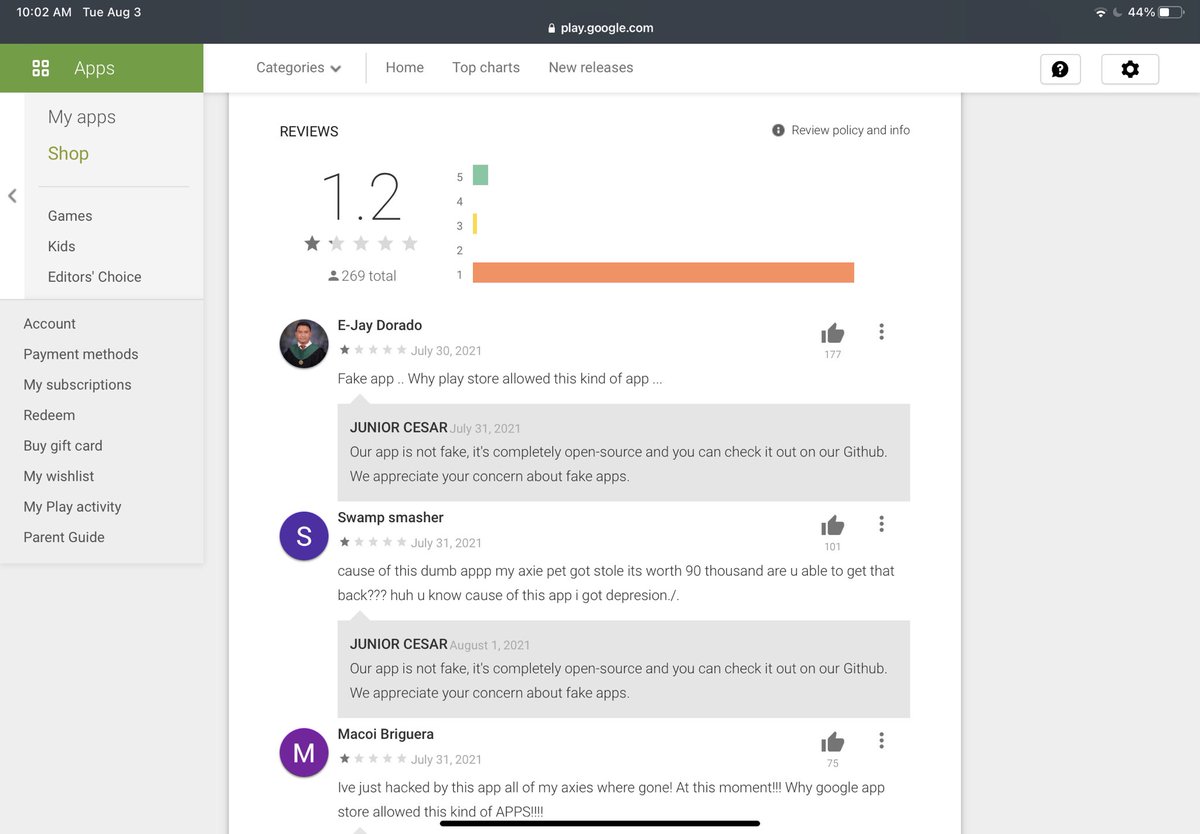This screenshot has height=834, width=1200.
Task: Open the Top charts tab
Action: point(486,68)
